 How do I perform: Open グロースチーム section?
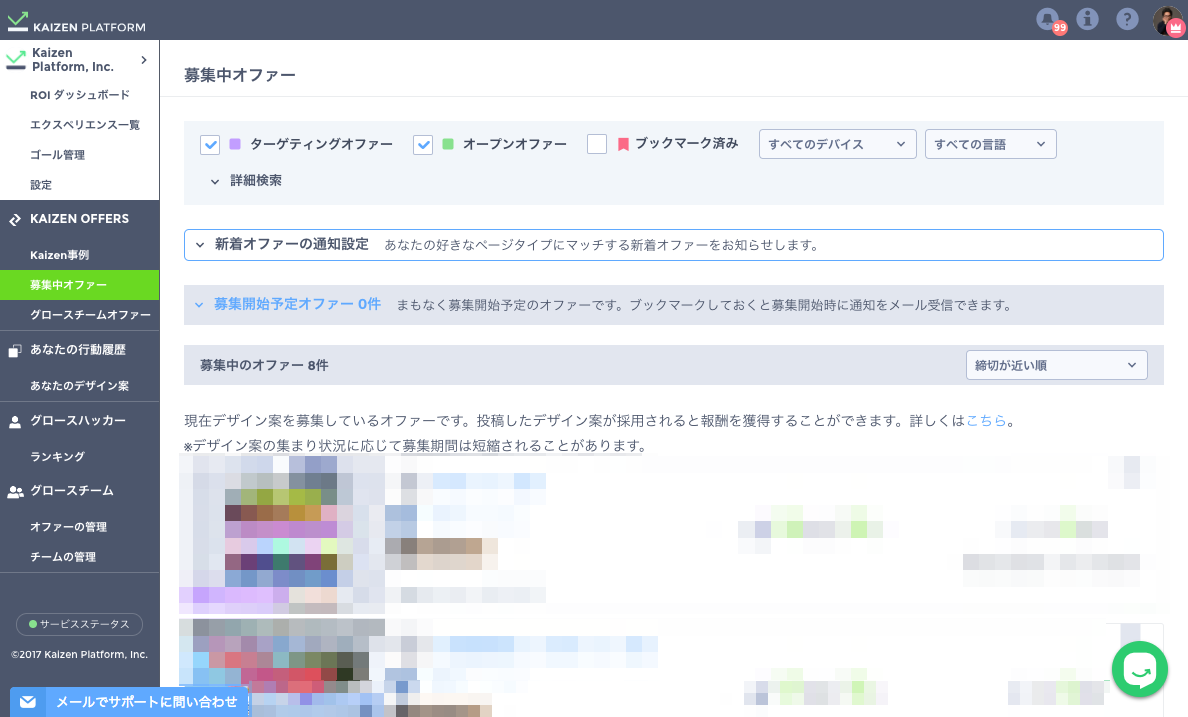pos(72,491)
